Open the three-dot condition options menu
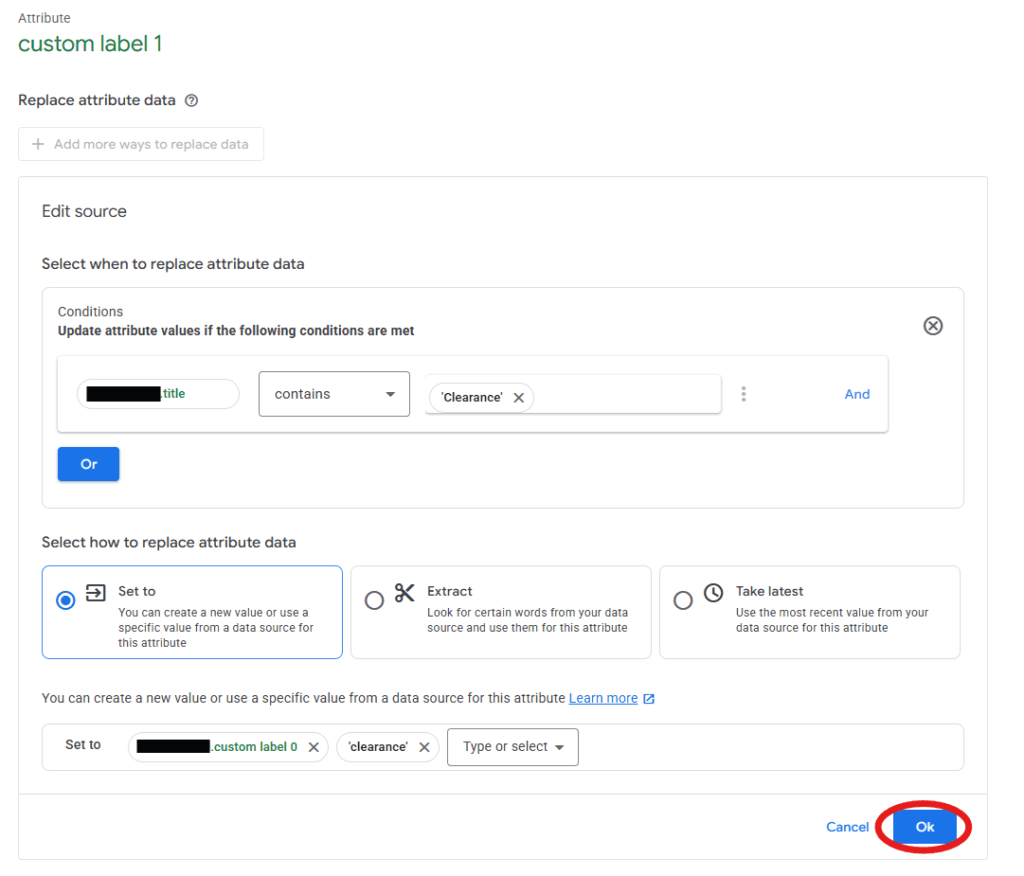1024x876 pixels. (743, 394)
